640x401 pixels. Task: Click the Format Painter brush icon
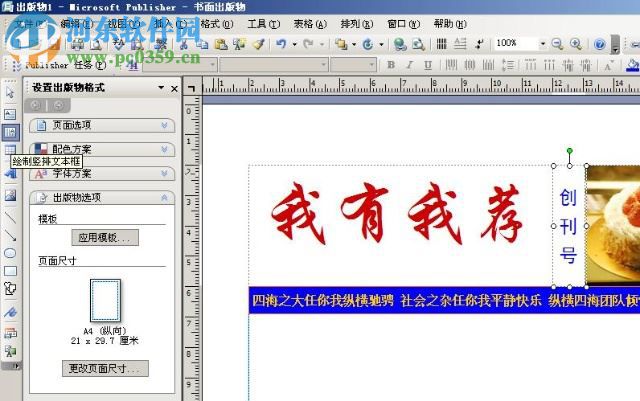coord(258,44)
